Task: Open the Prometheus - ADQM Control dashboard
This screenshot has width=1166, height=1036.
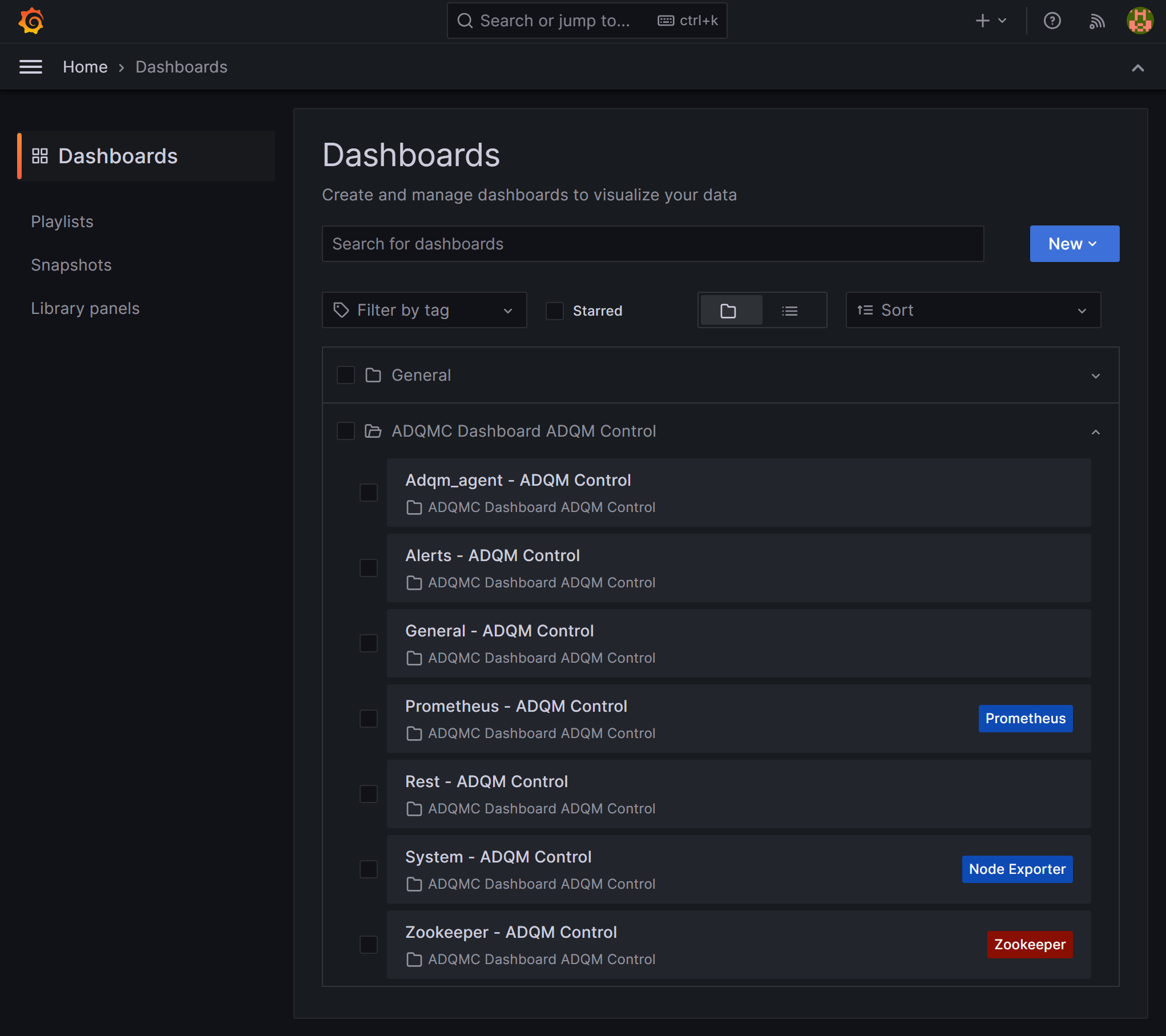Action: 516,706
